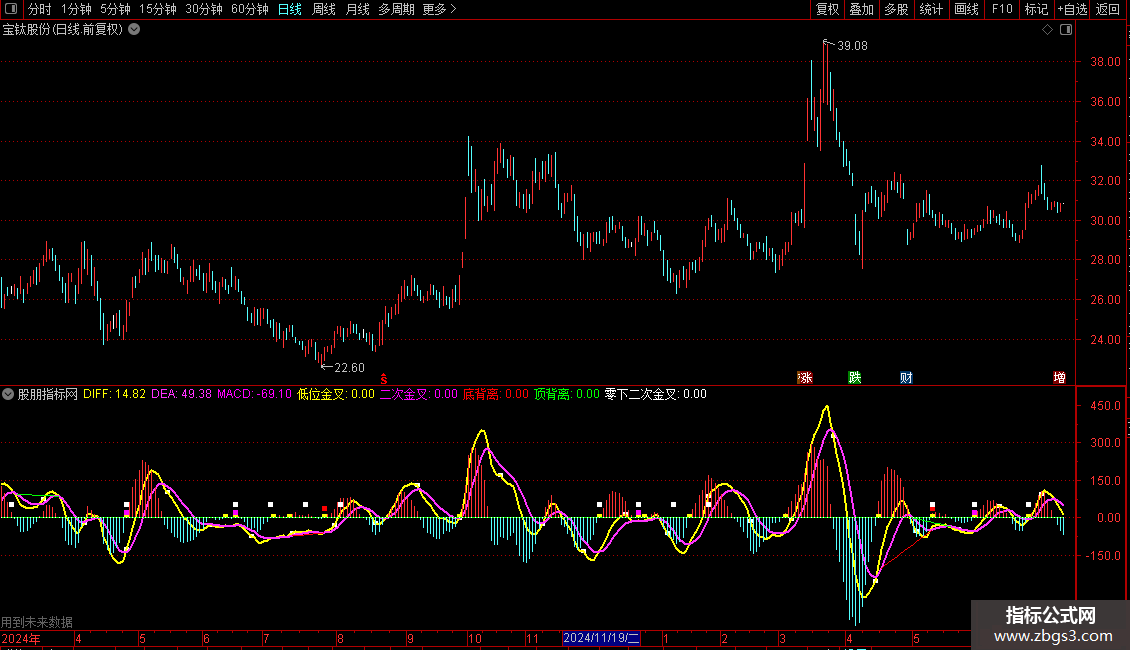Click the 股朋指标网 indicator name
The image size is (1130, 650).
click(48, 394)
